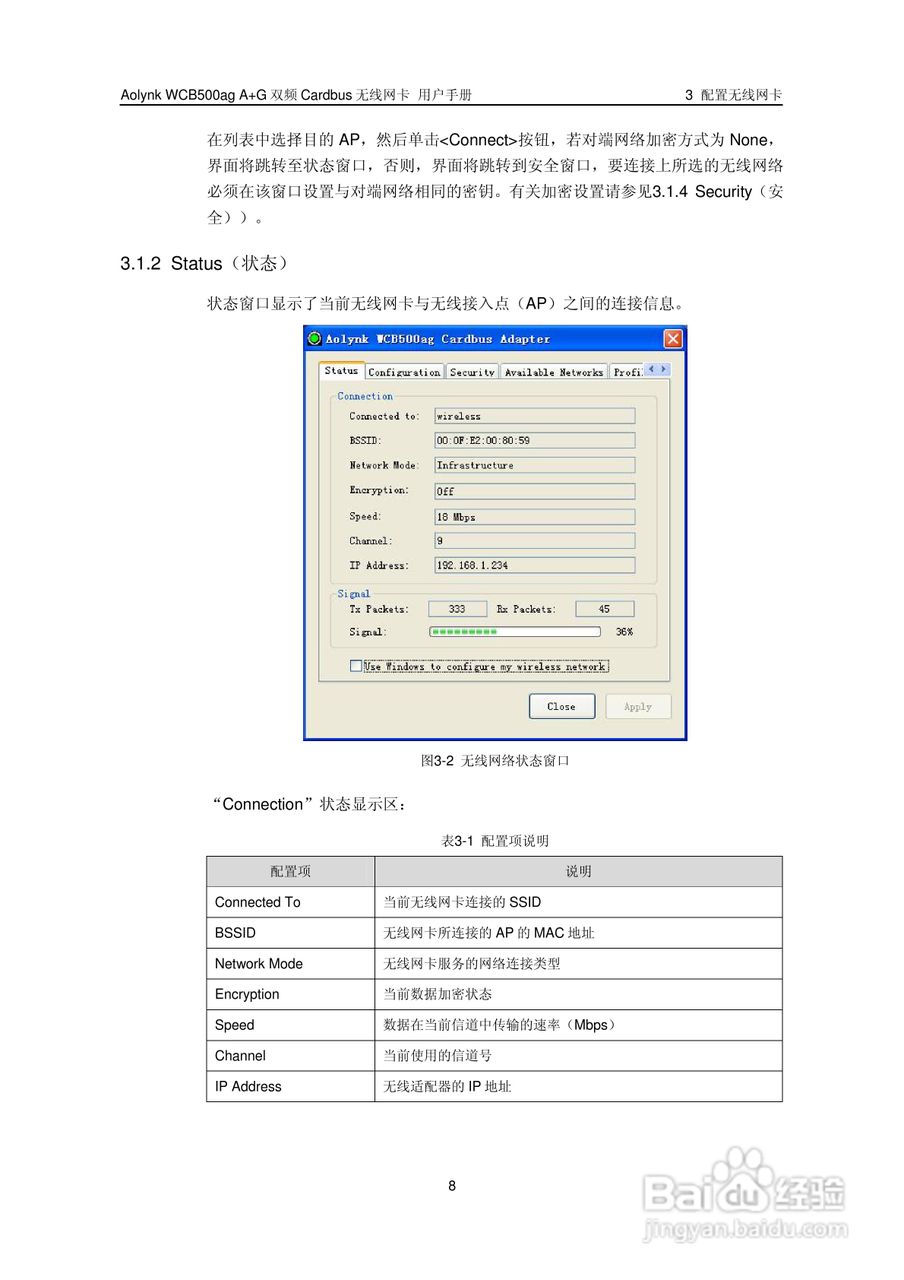Screen dimensions: 904x1280
Task: Click the Connected To table cell
Action: tap(291, 902)
